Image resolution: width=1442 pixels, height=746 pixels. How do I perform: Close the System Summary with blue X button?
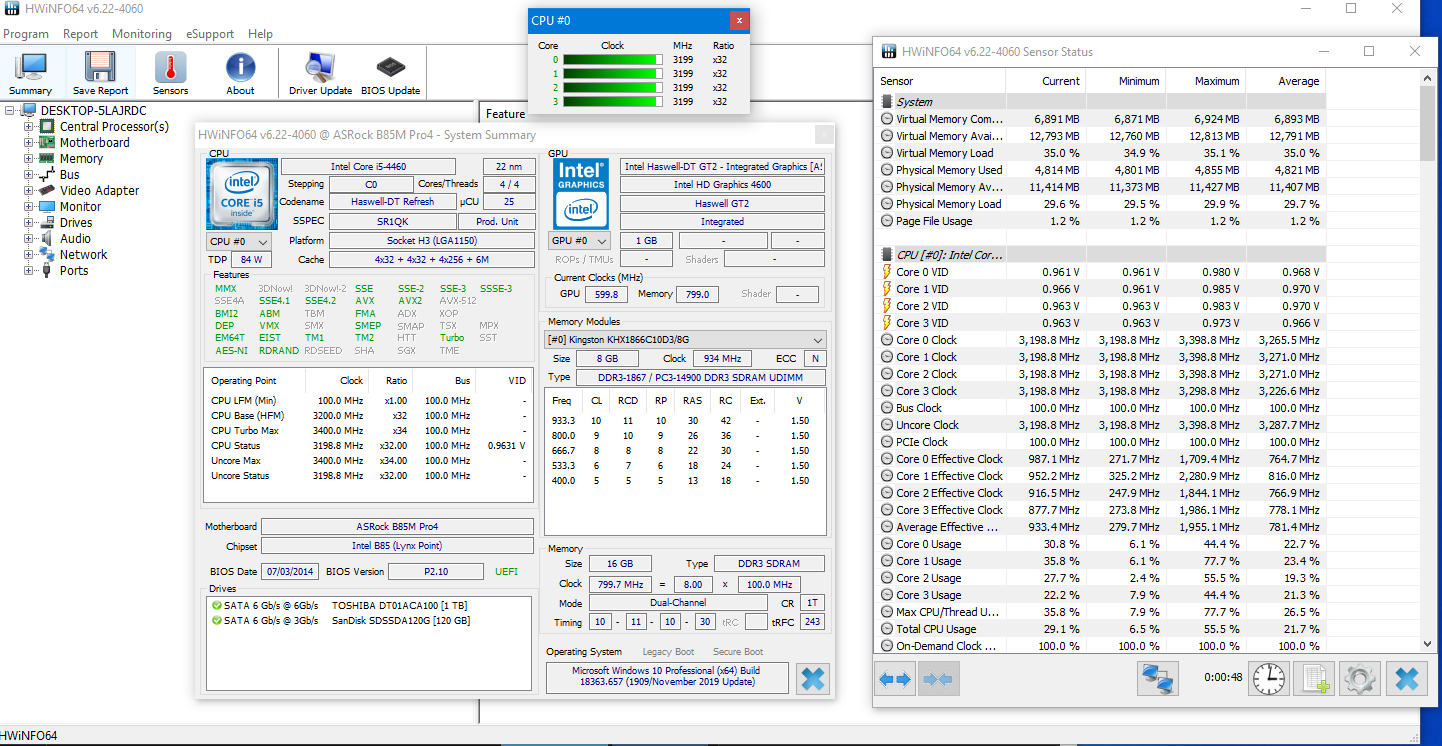pyautogui.click(x=813, y=679)
